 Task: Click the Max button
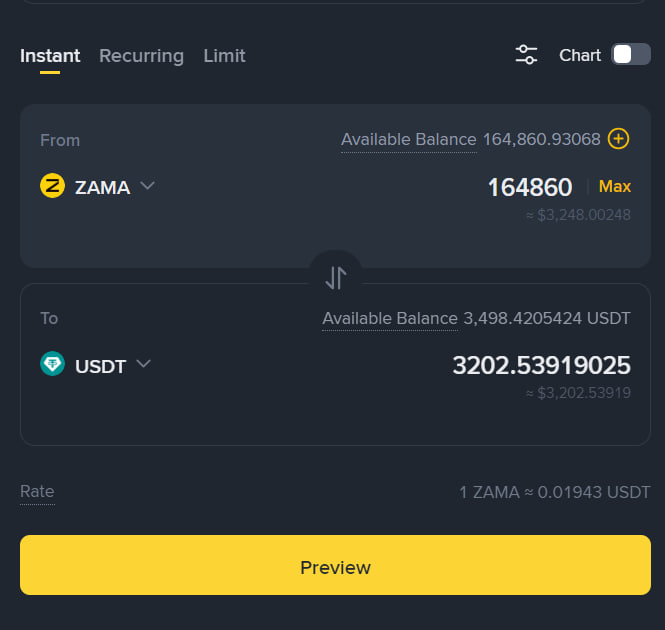coord(615,186)
